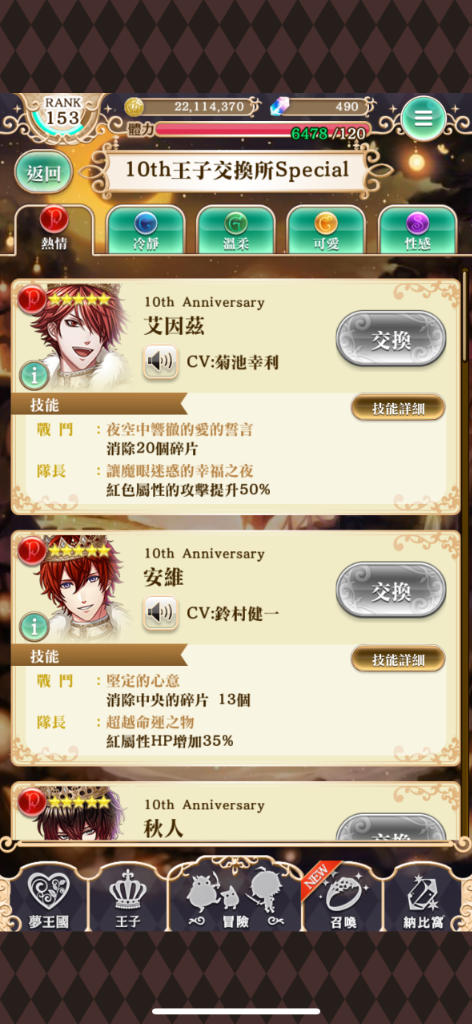Open info icon on 安維 portrait
The image size is (472, 1024).
click(34, 626)
